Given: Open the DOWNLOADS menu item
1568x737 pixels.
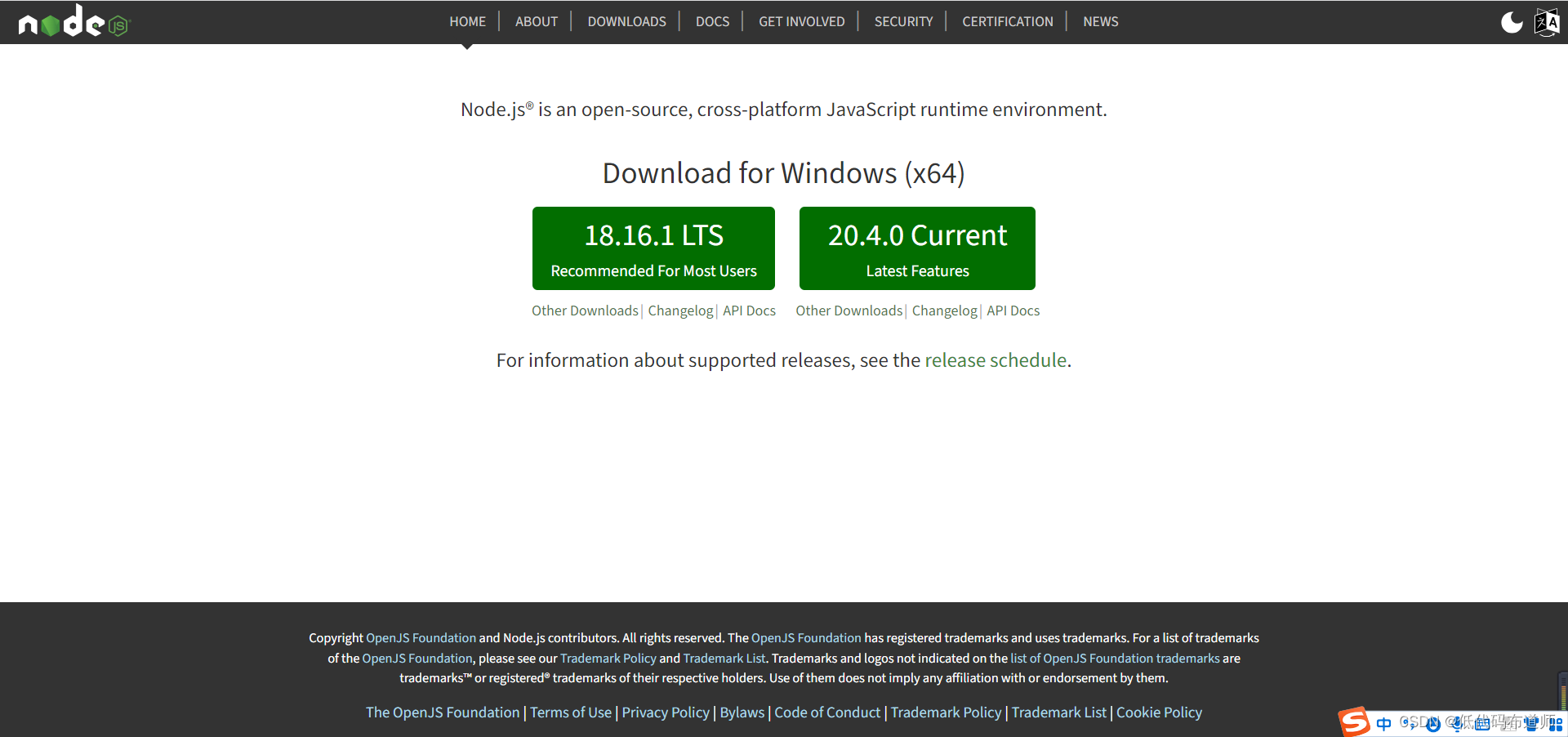Looking at the screenshot, I should point(626,21).
